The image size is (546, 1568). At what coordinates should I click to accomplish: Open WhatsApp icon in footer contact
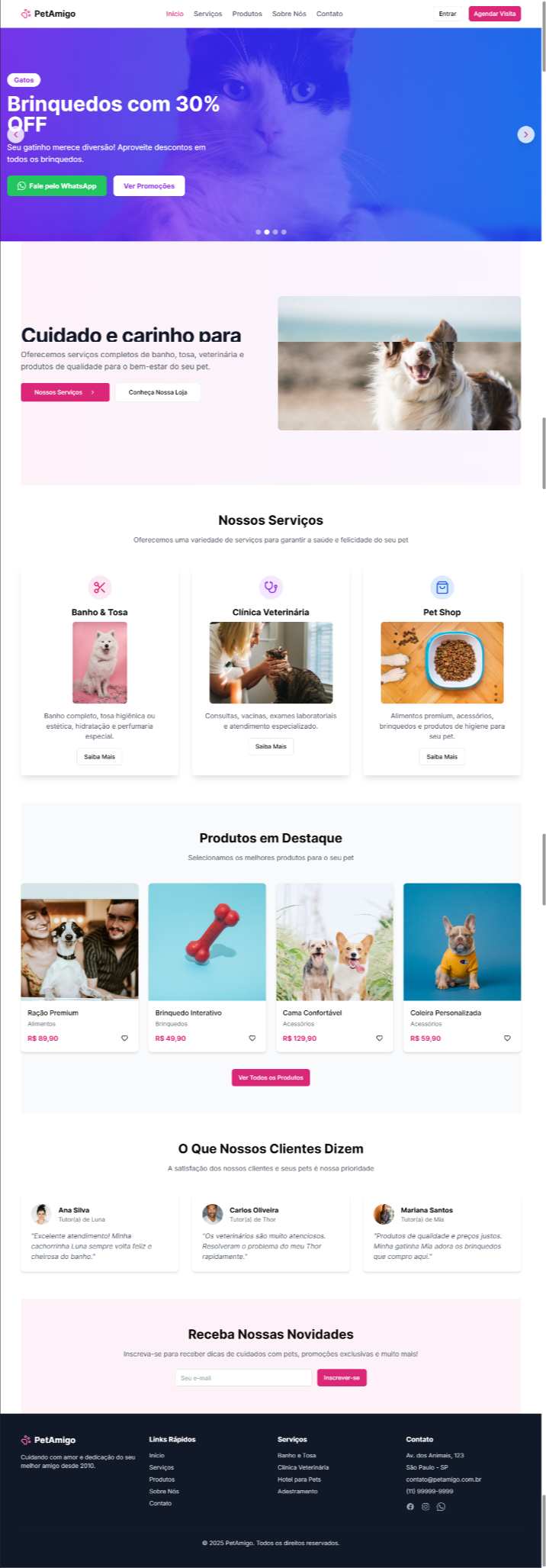coord(441,1506)
